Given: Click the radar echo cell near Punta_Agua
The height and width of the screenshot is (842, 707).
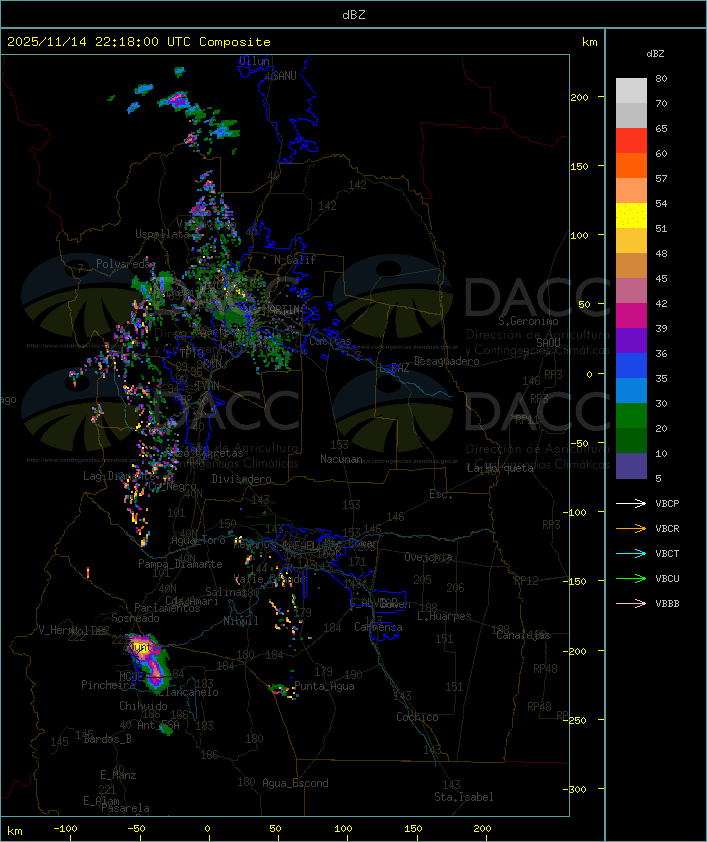Looking at the screenshot, I should [x=282, y=691].
